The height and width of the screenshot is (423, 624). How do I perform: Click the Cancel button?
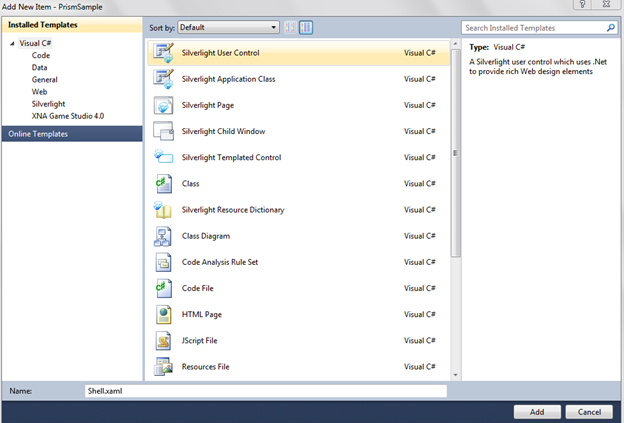point(589,412)
